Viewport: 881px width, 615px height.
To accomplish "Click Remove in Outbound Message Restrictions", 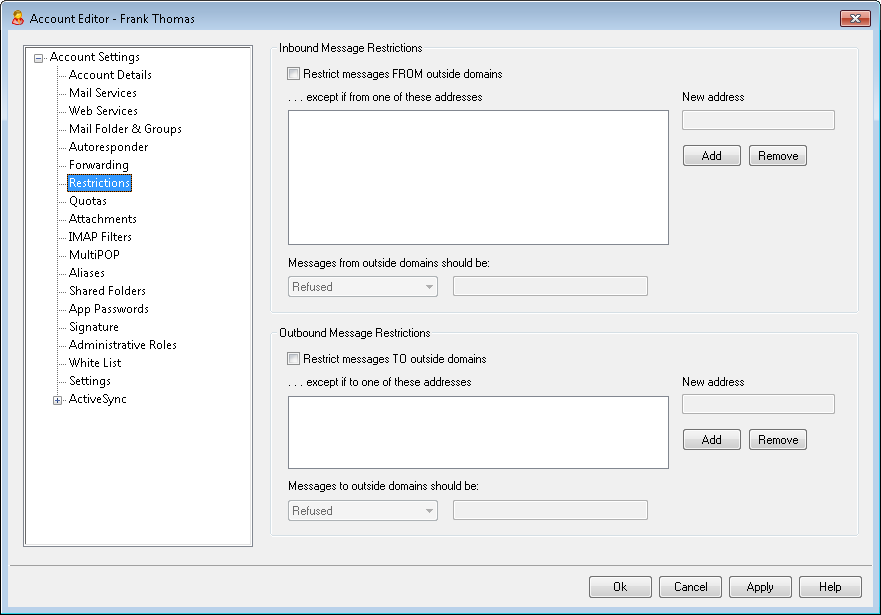I will 777,440.
